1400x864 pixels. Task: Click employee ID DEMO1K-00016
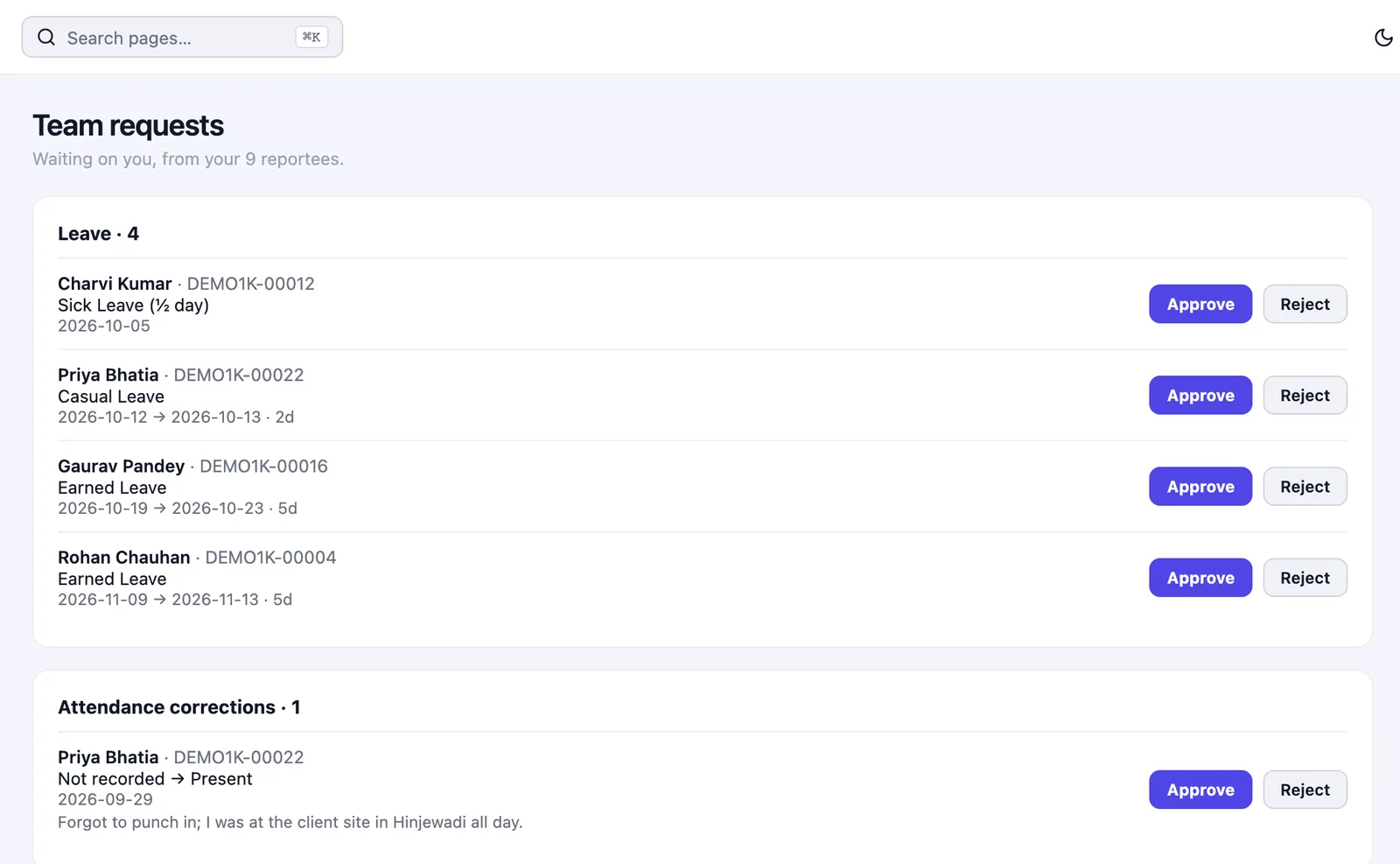pyautogui.click(x=264, y=466)
